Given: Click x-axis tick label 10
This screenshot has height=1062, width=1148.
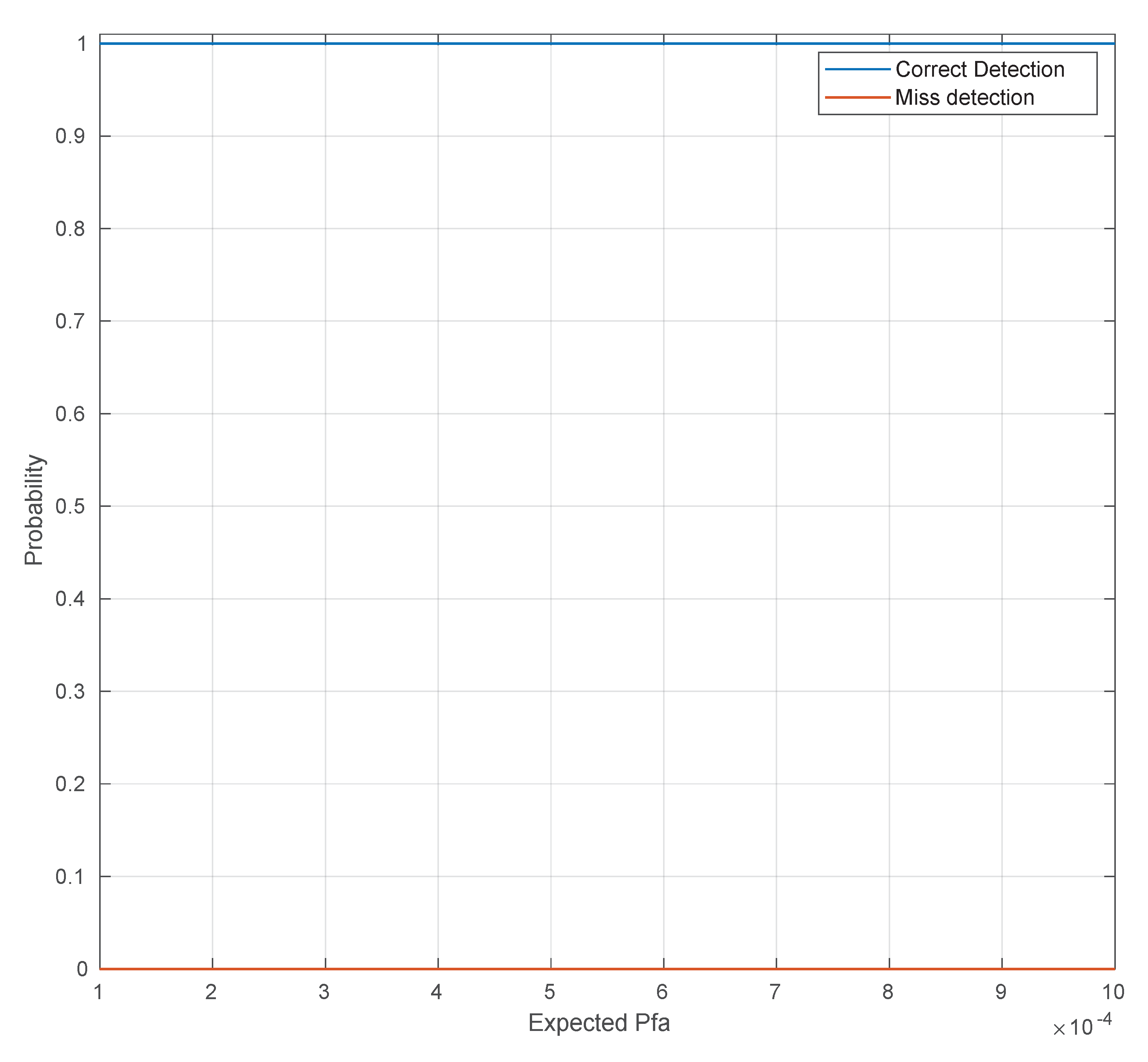Looking at the screenshot, I should coord(1113,992).
